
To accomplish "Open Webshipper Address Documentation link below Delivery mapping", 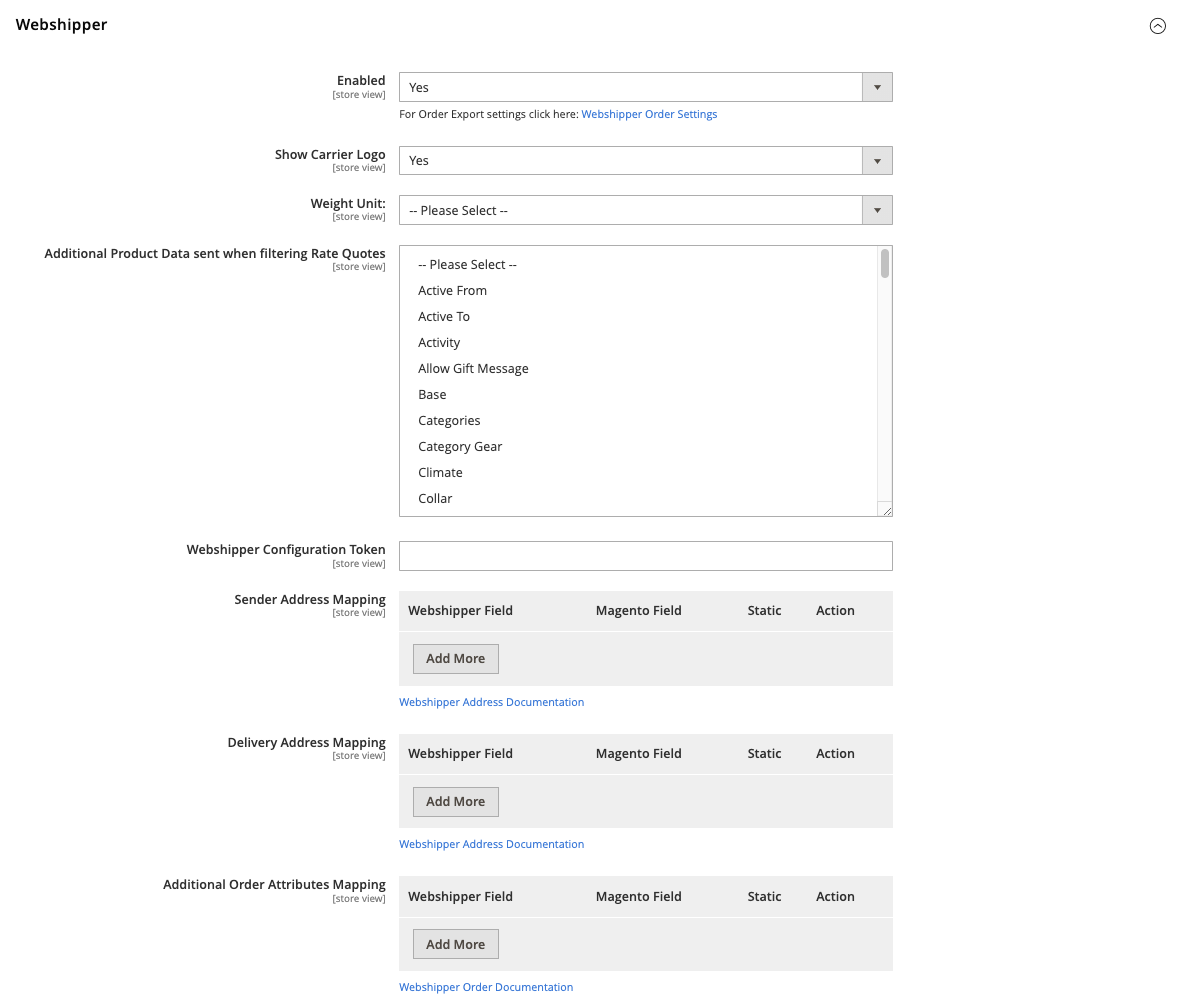I will click(x=492, y=844).
